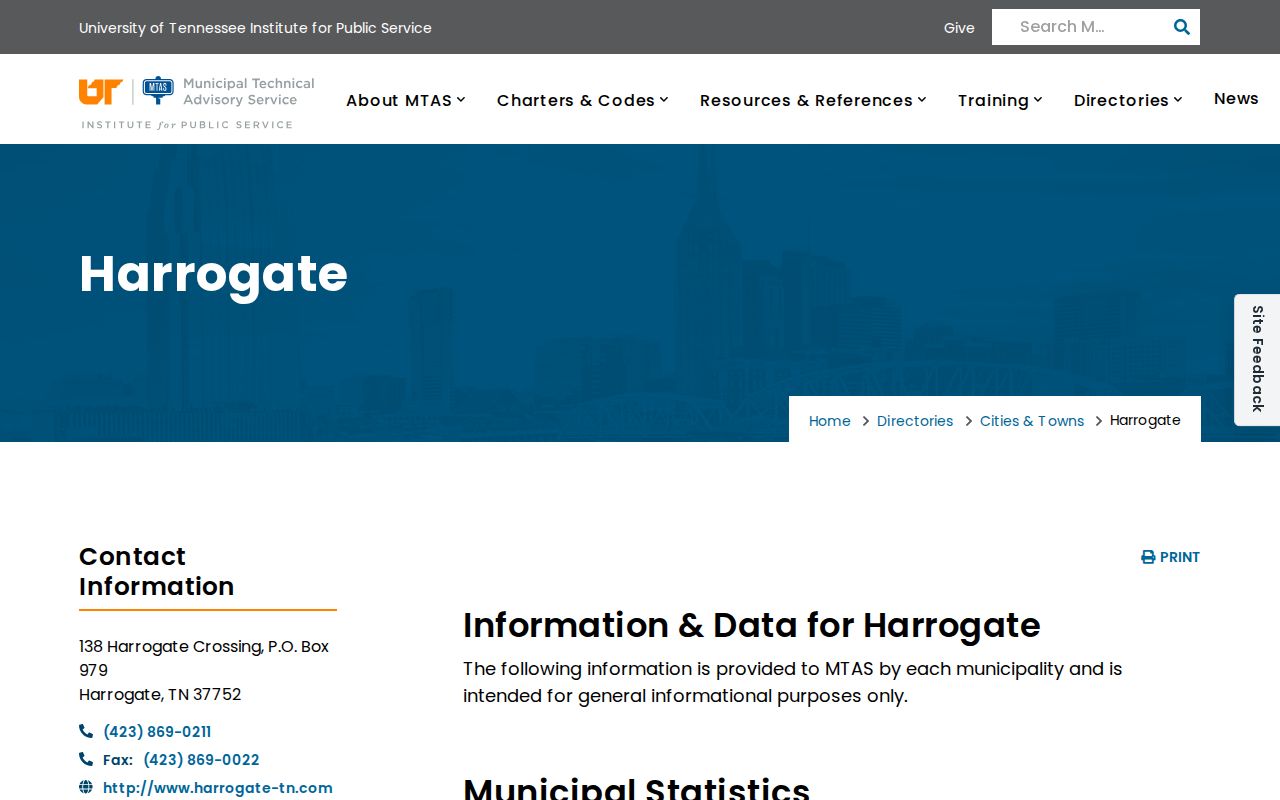Screen dimensions: 1280x800
Task: Click the 'Fax:' label text
Action: [118, 760]
